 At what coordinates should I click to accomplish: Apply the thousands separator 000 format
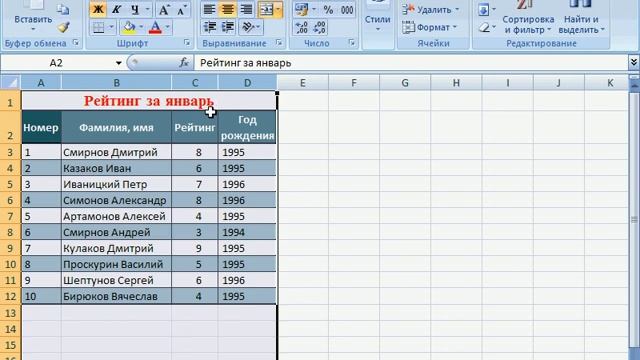click(x=347, y=9)
